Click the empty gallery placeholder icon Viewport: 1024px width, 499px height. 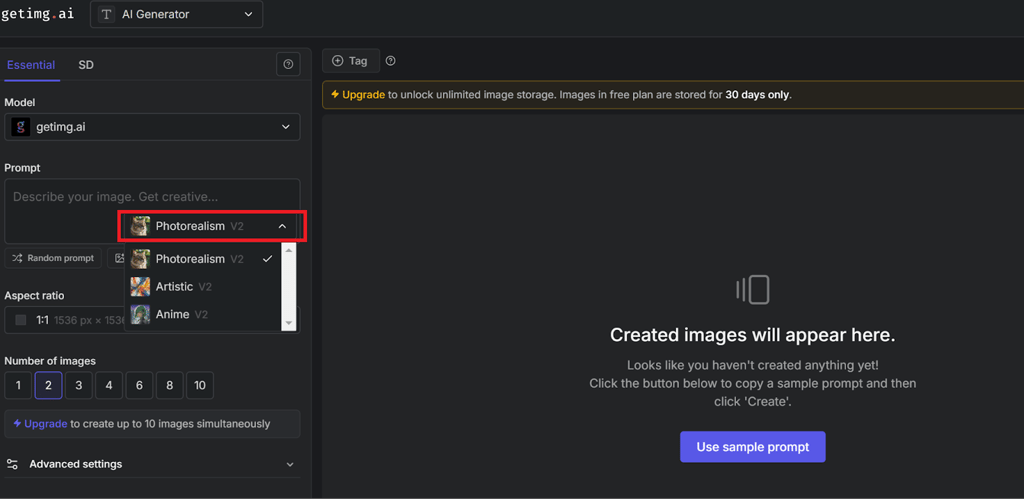(752, 289)
